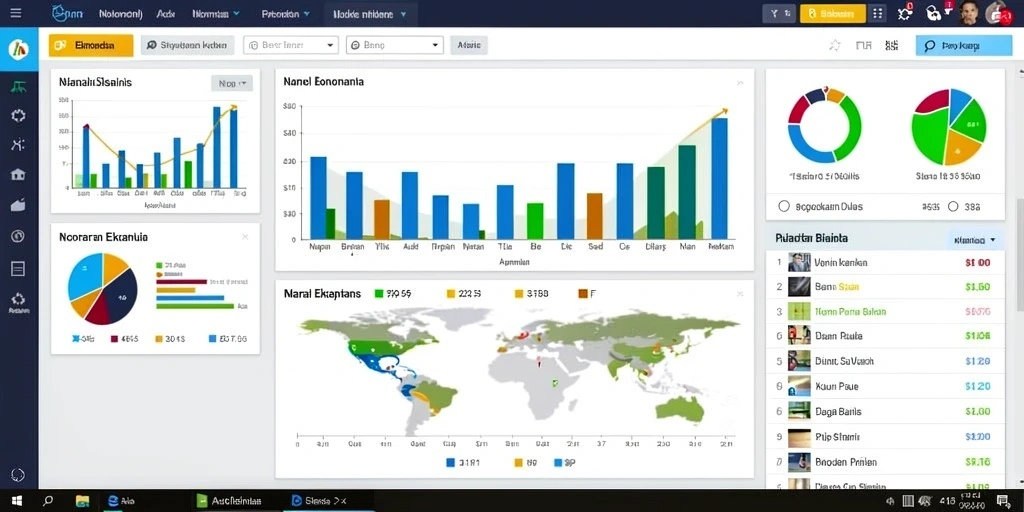Expand dropdown in Puladtan Blaiota panel header
Image resolution: width=1024 pixels, height=512 pixels.
point(974,240)
